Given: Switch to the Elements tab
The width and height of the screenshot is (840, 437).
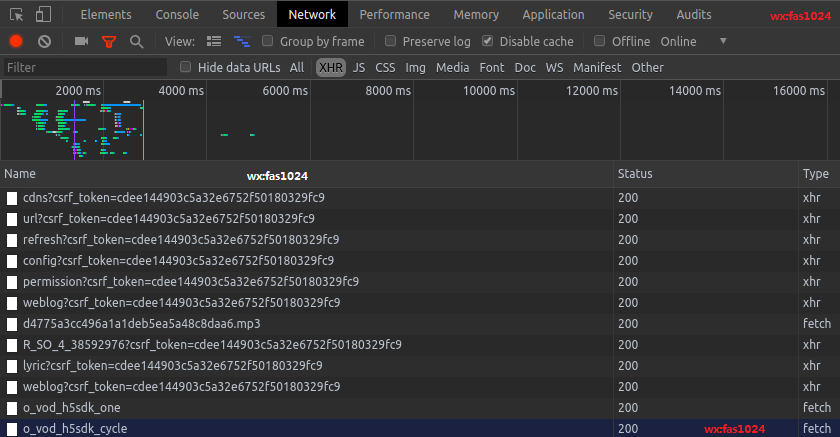Looking at the screenshot, I should pyautogui.click(x=106, y=14).
